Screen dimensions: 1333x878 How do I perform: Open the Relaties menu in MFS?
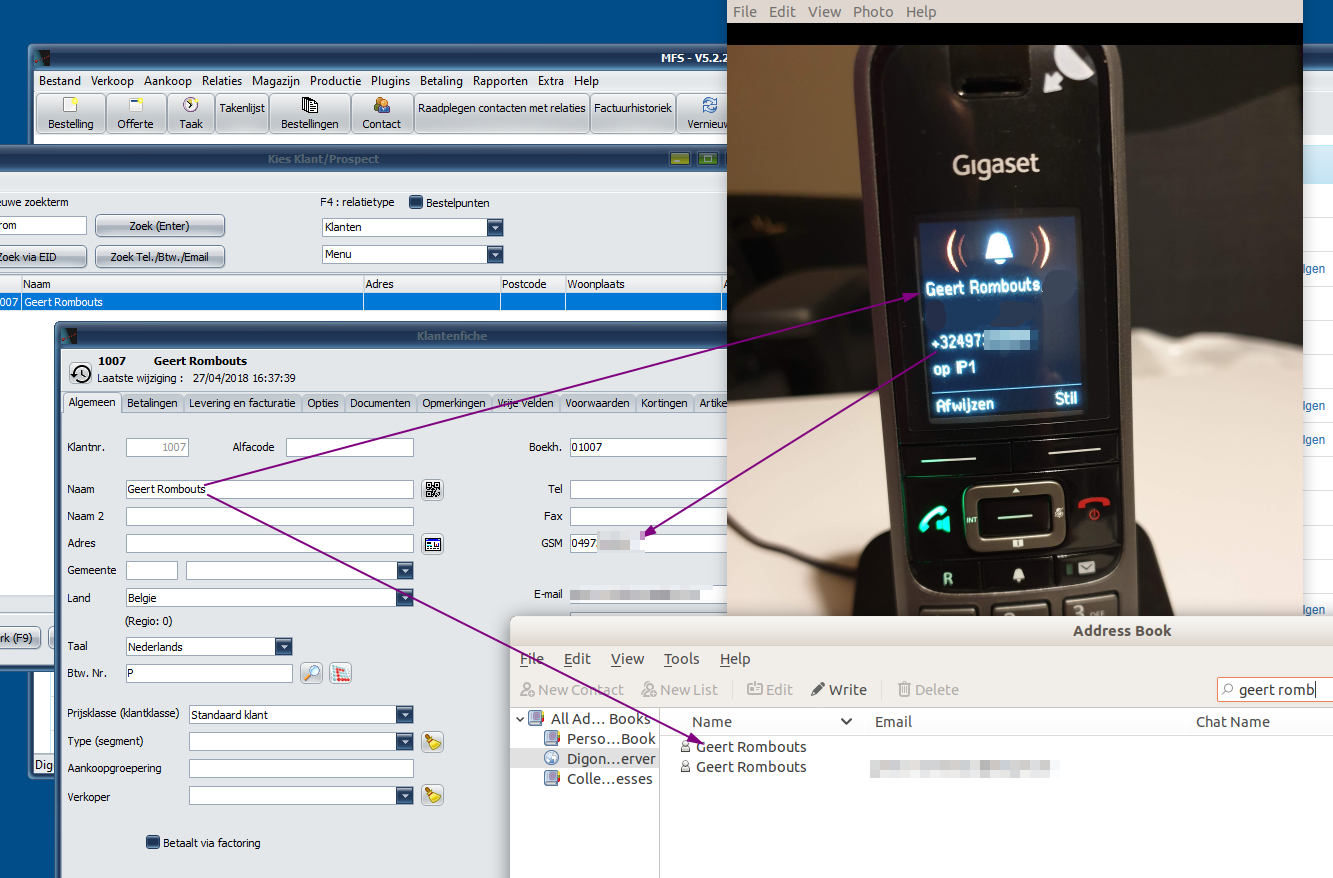[222, 81]
